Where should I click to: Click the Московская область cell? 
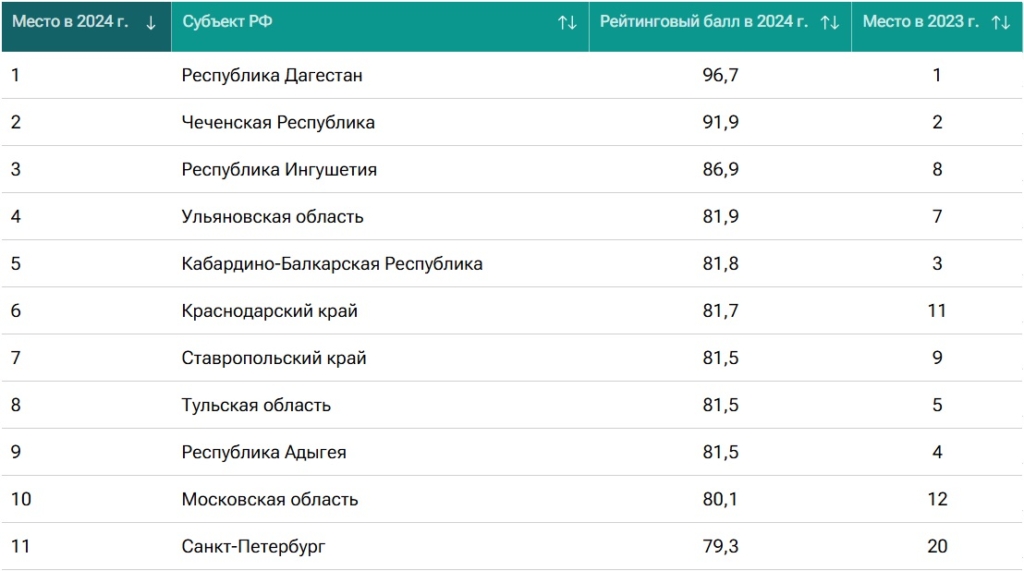coord(269,499)
